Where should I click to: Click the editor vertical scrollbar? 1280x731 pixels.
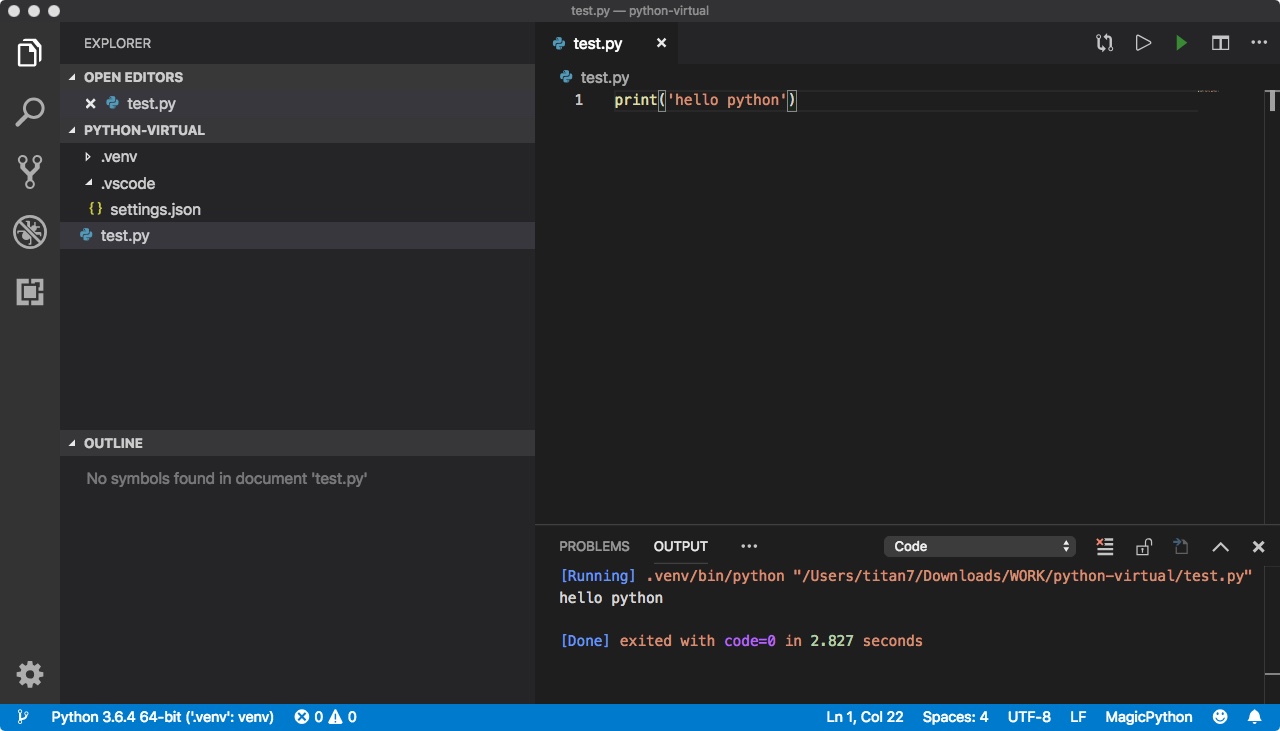point(1272,101)
